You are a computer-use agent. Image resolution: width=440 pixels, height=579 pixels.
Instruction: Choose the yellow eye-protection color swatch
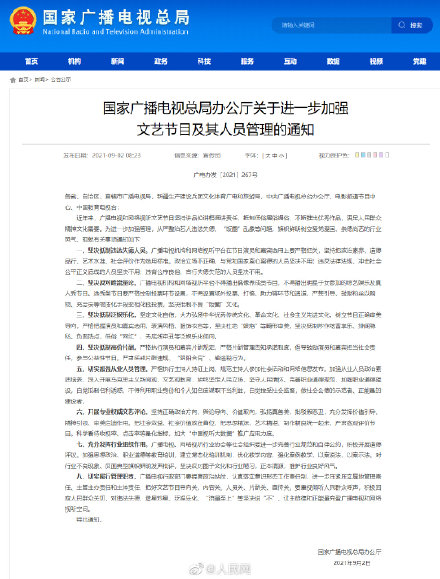(x=357, y=155)
